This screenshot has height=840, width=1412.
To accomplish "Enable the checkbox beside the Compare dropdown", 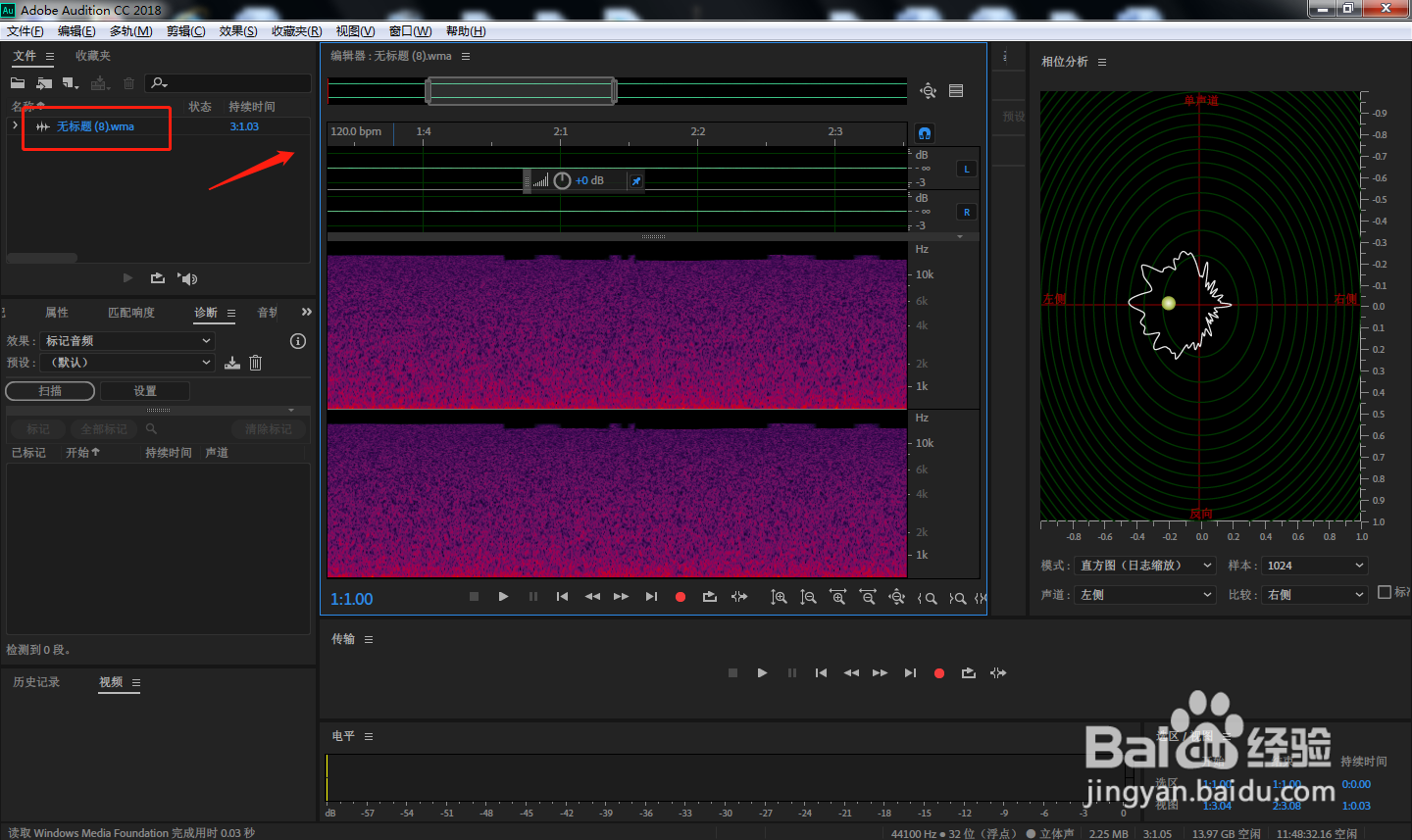I will click(x=1385, y=592).
